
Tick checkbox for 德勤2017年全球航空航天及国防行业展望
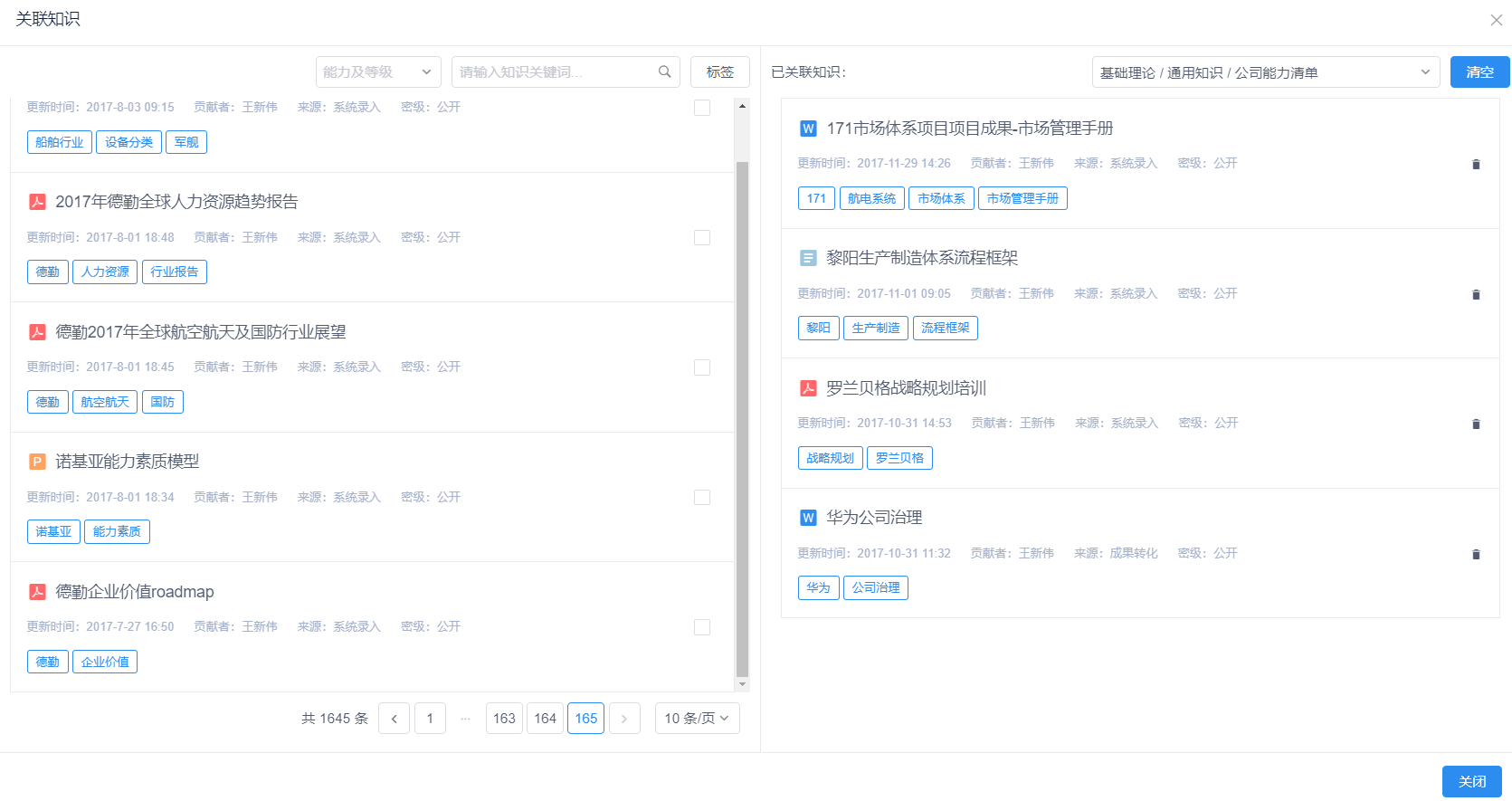702,367
